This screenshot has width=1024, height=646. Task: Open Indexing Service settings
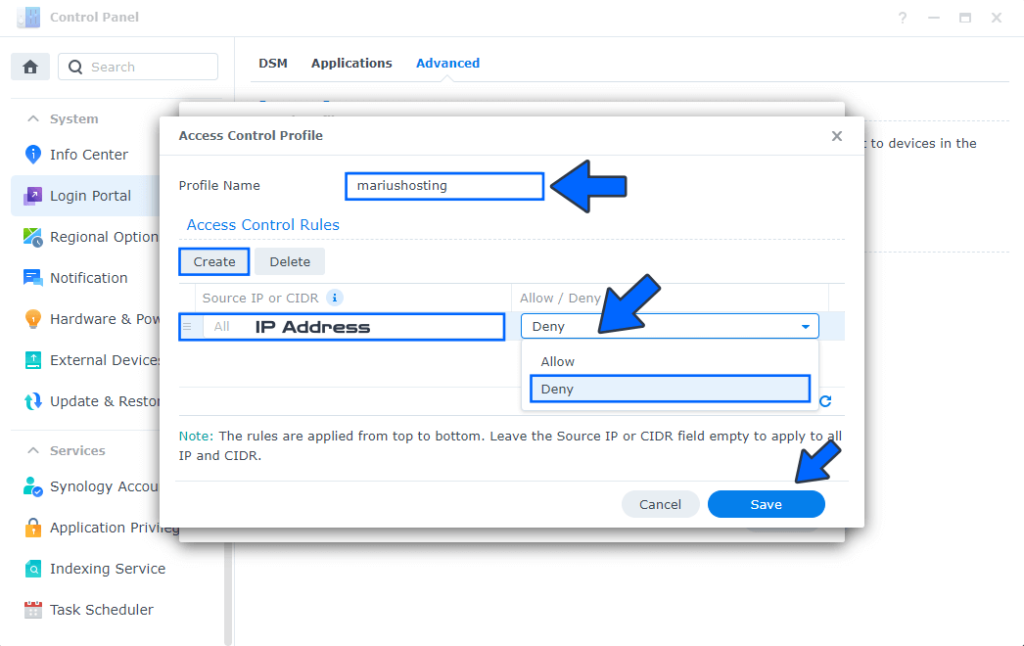108,568
